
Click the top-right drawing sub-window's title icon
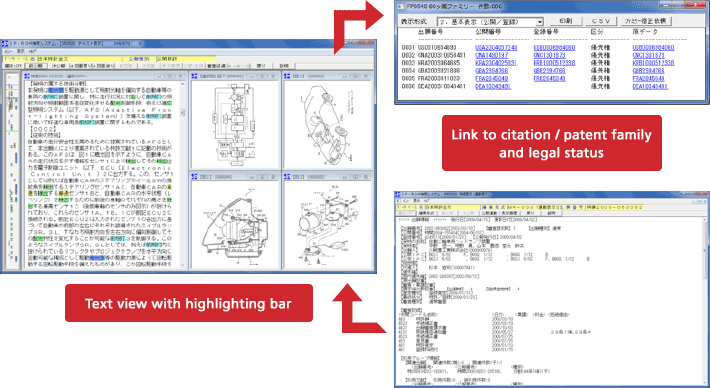[287, 76]
